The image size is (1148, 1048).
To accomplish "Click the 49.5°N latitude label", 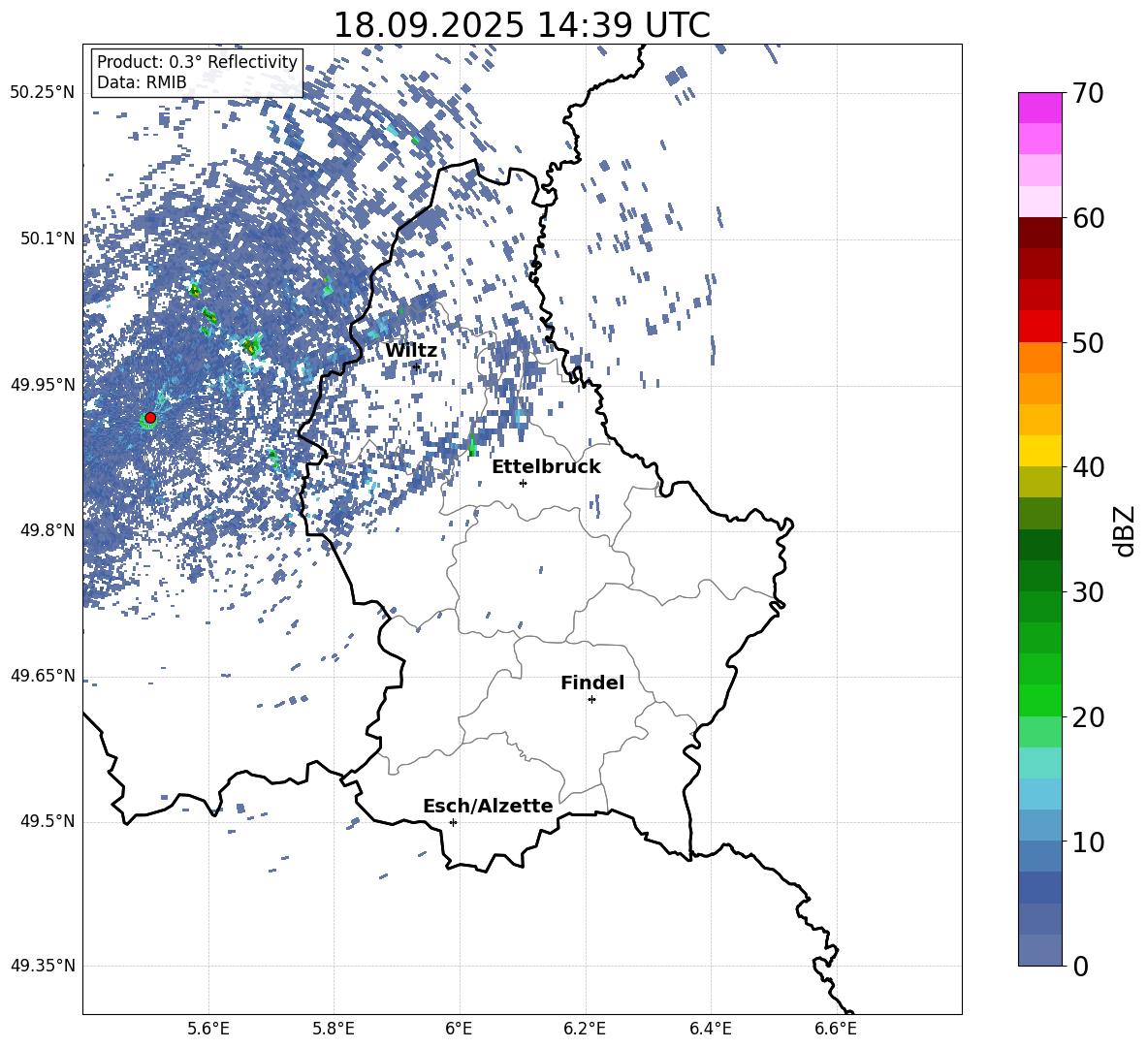I will point(48,821).
